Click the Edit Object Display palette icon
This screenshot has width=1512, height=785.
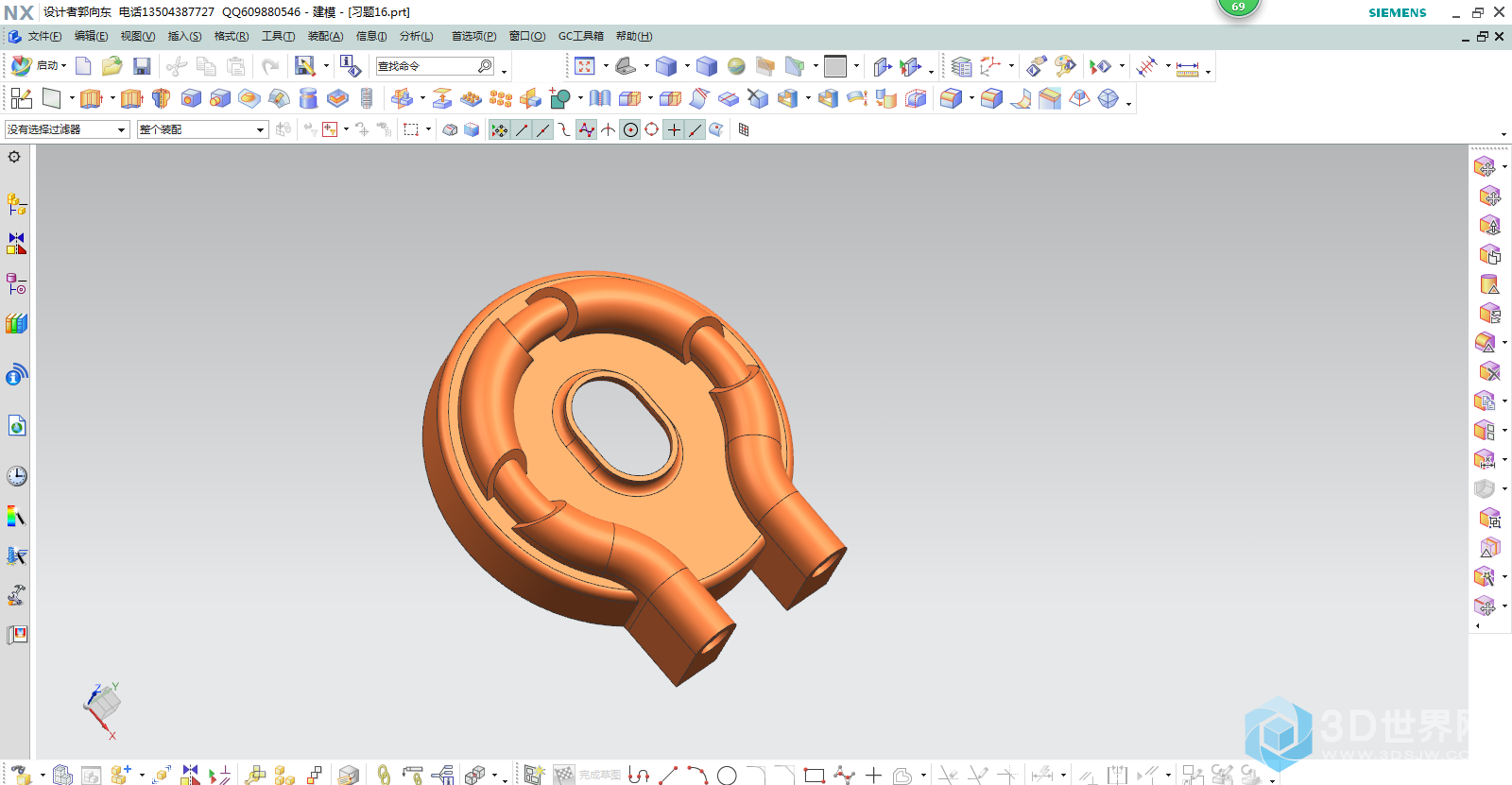click(x=1066, y=66)
